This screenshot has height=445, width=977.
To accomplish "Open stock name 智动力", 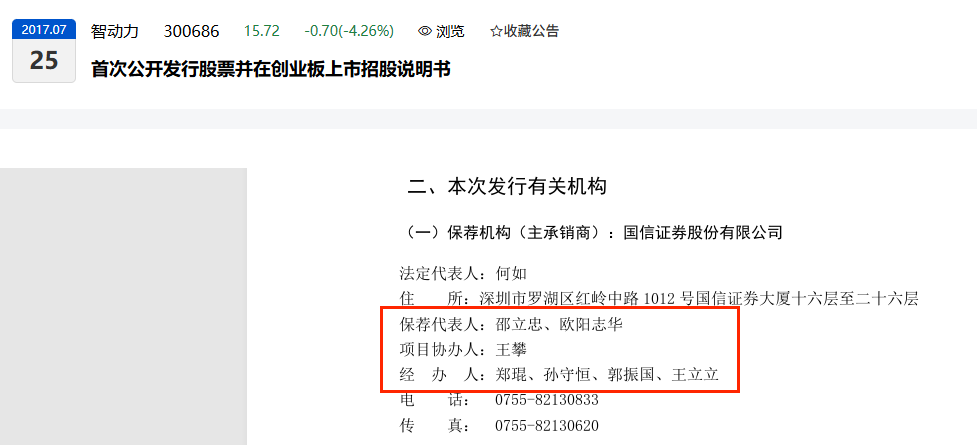I will tap(115, 31).
